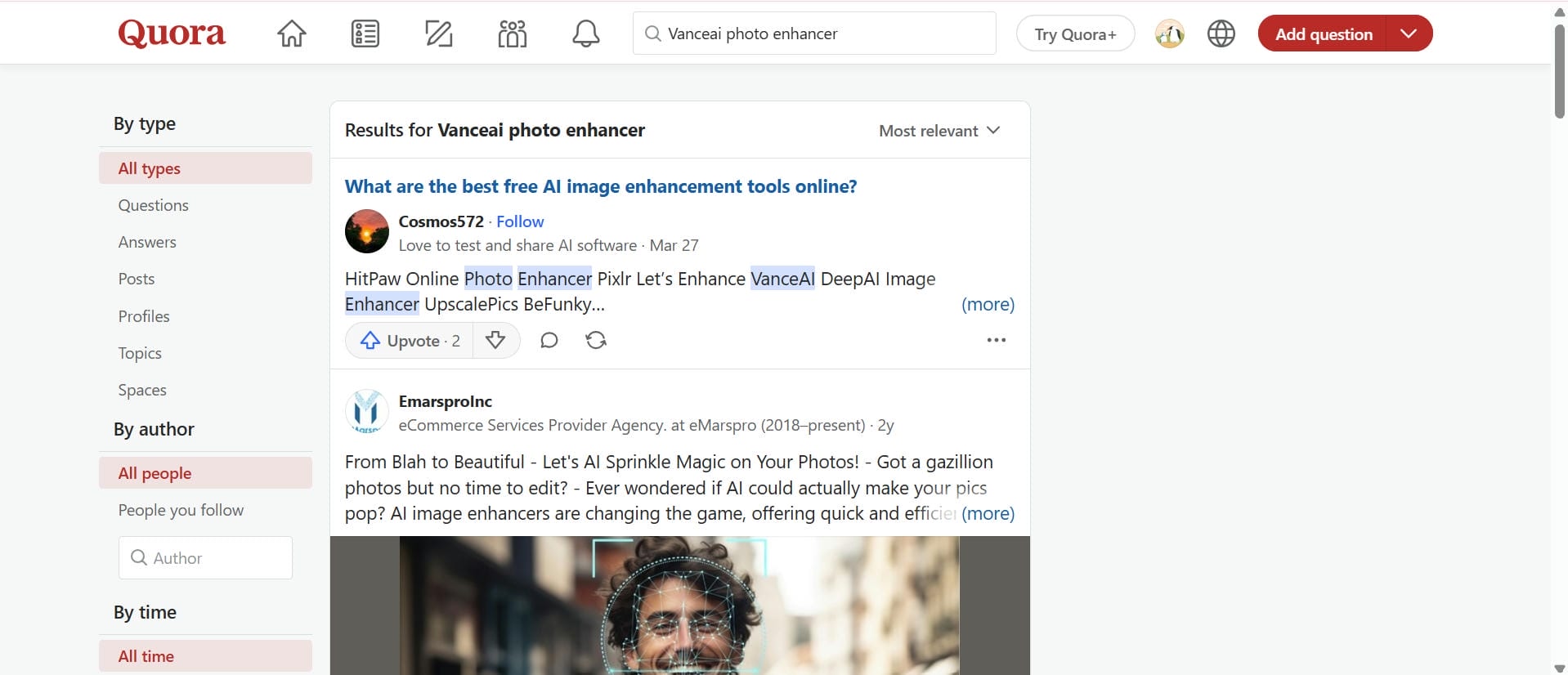The image size is (1568, 675).
Task: Click the Quora logo
Action: (172, 34)
